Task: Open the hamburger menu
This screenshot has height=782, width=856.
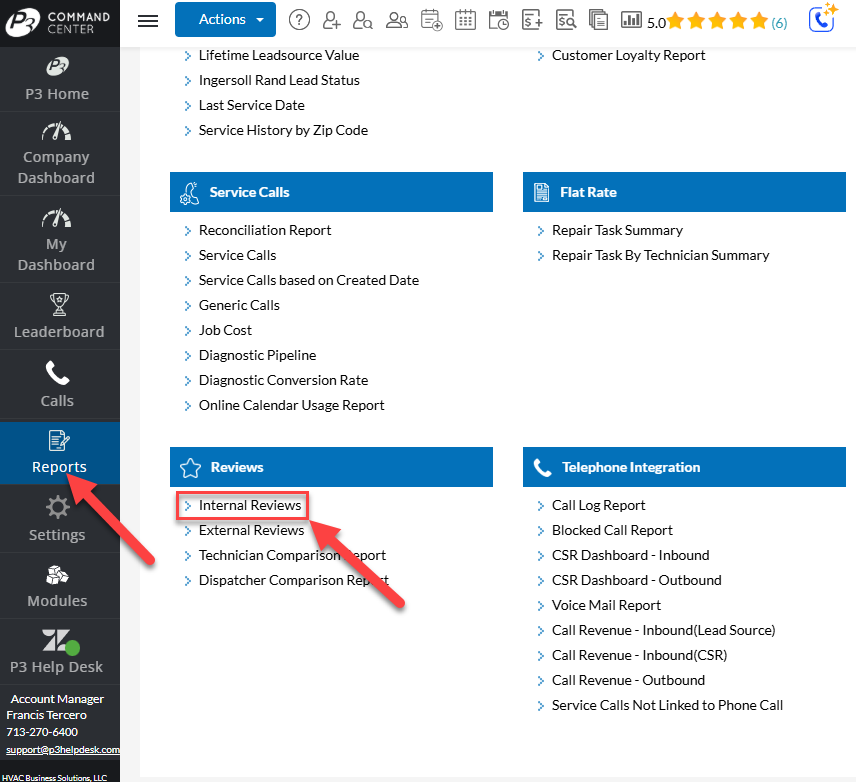Action: click(148, 20)
